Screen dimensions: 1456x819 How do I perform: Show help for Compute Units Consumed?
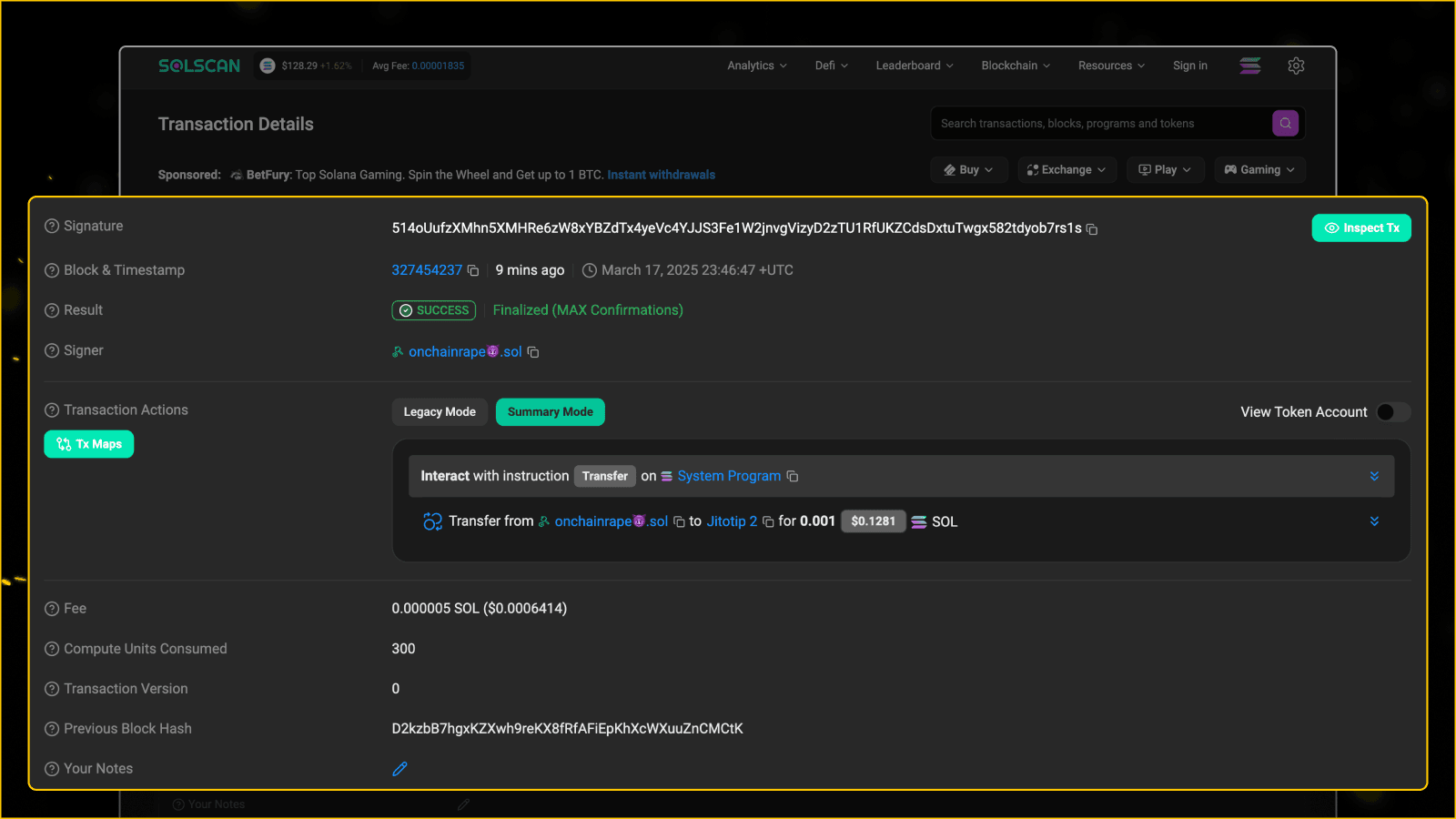(52, 649)
